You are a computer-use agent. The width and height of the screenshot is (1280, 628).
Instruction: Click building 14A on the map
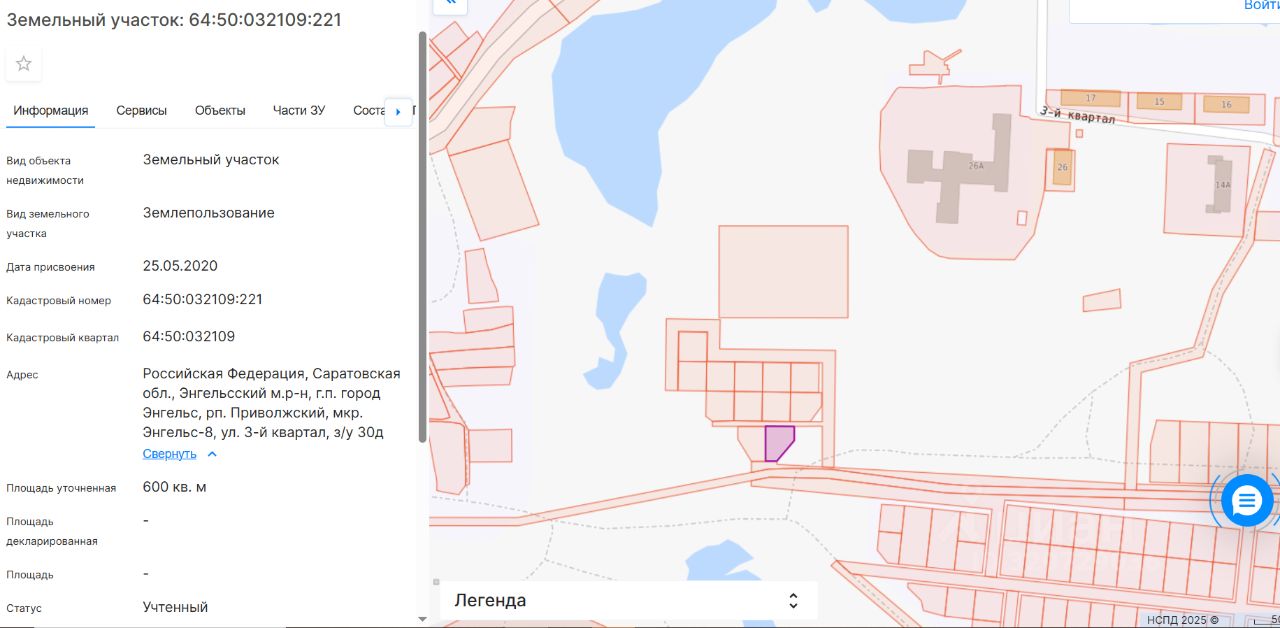pyautogui.click(x=1219, y=184)
